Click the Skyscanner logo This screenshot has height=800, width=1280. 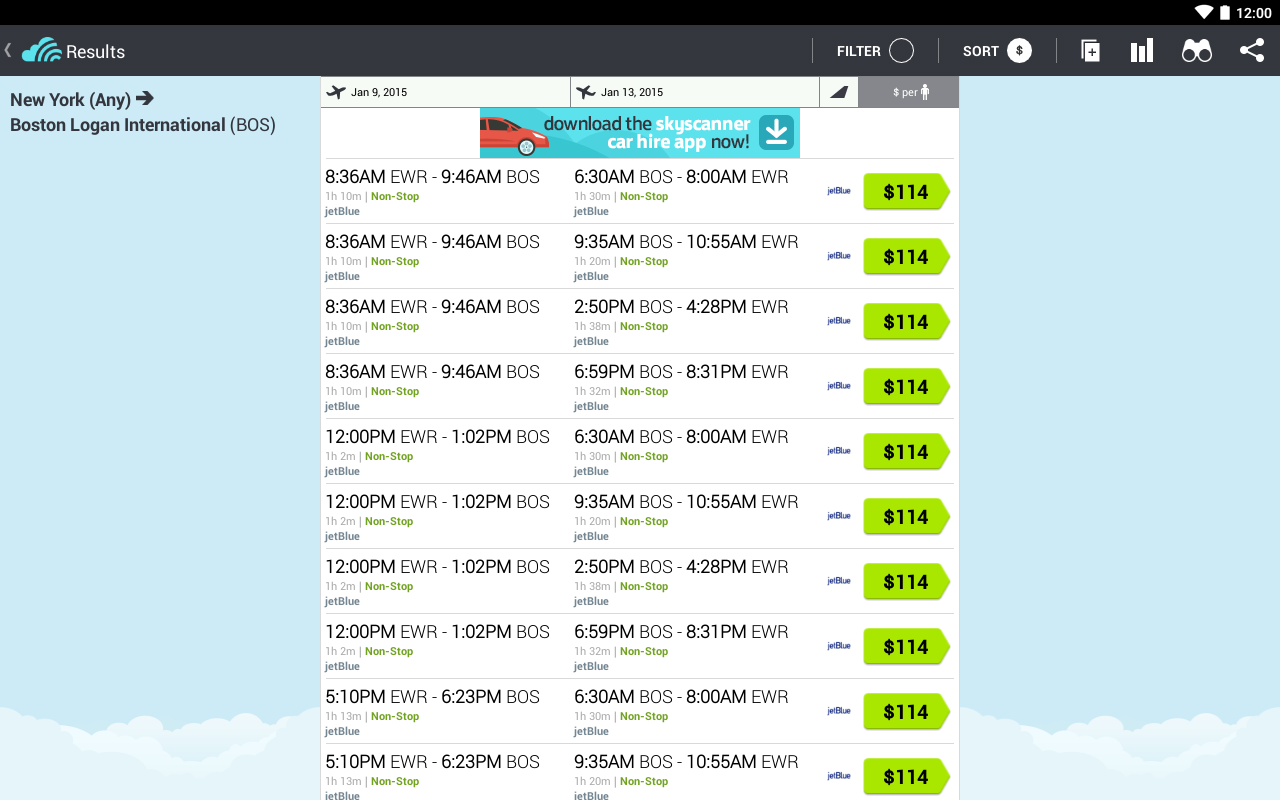[x=41, y=50]
